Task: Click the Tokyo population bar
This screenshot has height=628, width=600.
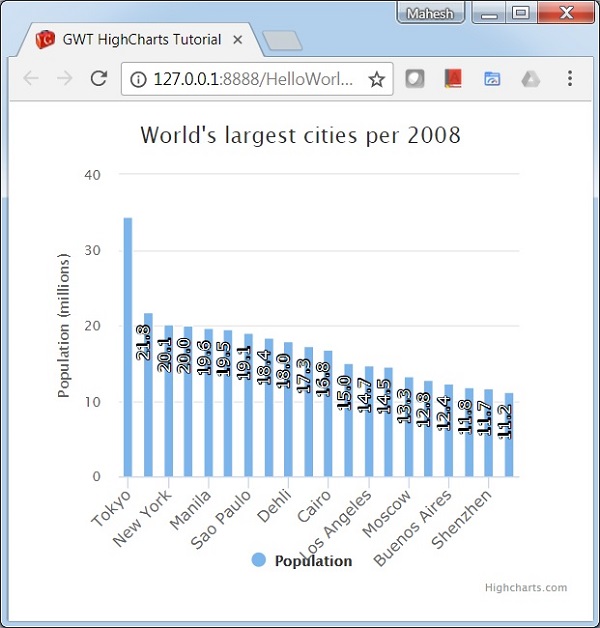Action: [128, 347]
